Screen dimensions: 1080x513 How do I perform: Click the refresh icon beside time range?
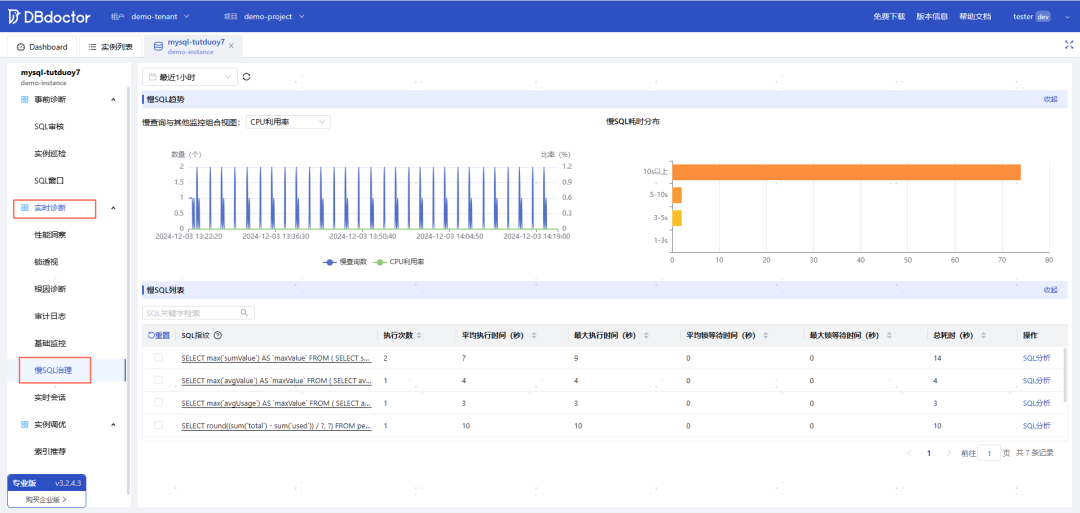click(x=247, y=77)
